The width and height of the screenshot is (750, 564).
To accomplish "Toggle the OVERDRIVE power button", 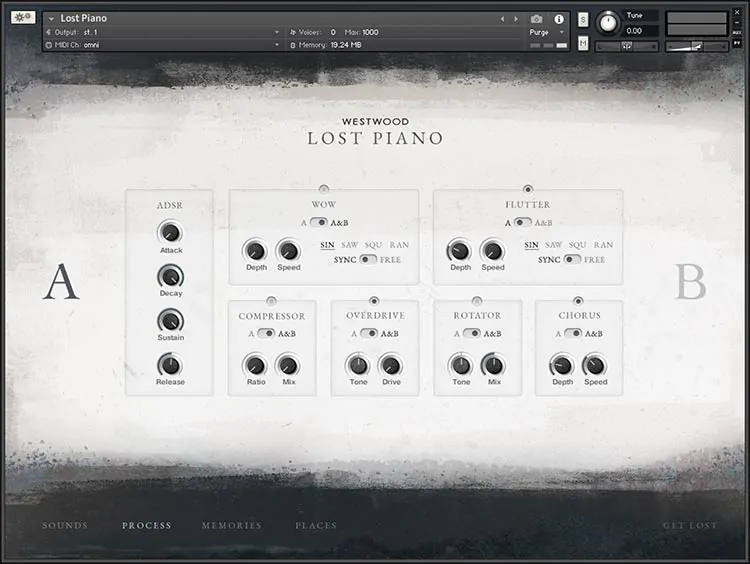I will pyautogui.click(x=374, y=301).
